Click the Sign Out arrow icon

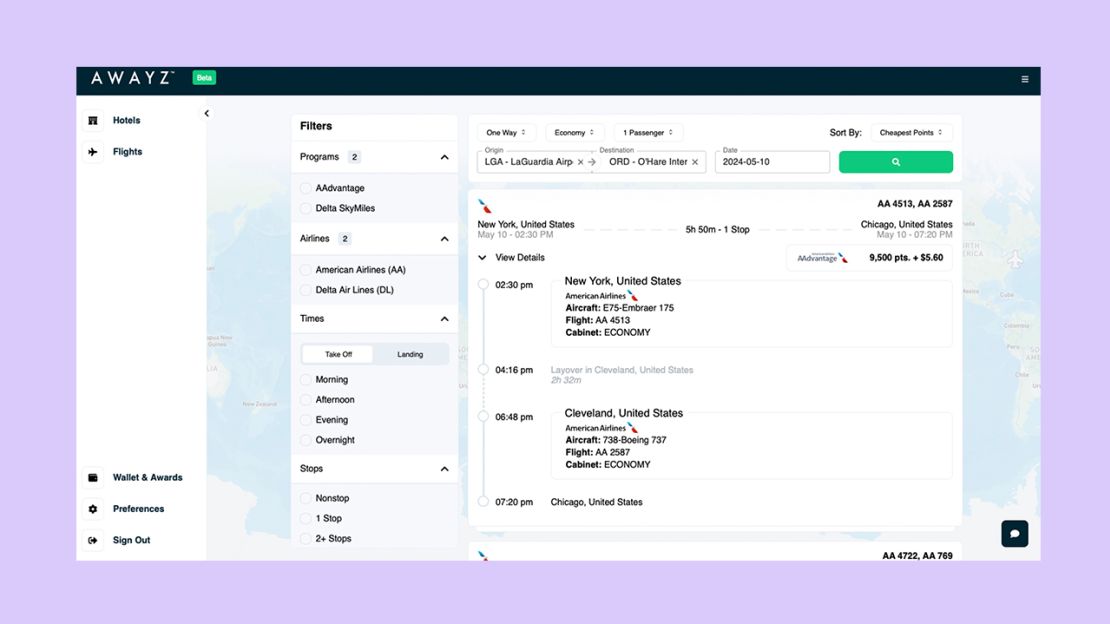[93, 540]
